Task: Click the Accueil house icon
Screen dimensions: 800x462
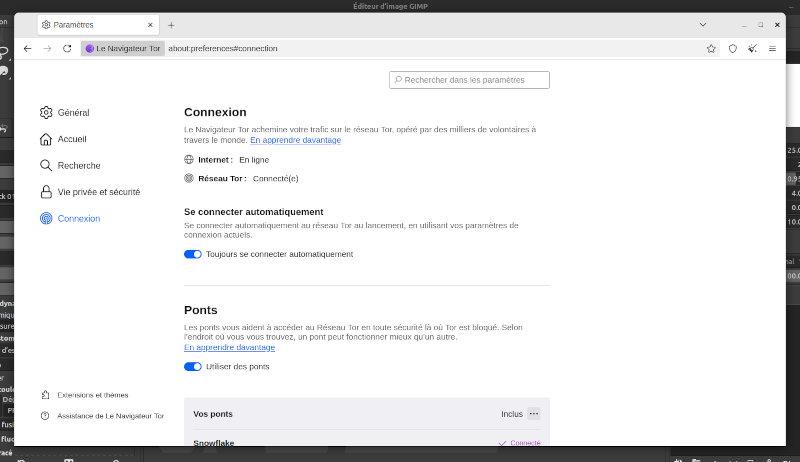Action: [46, 139]
